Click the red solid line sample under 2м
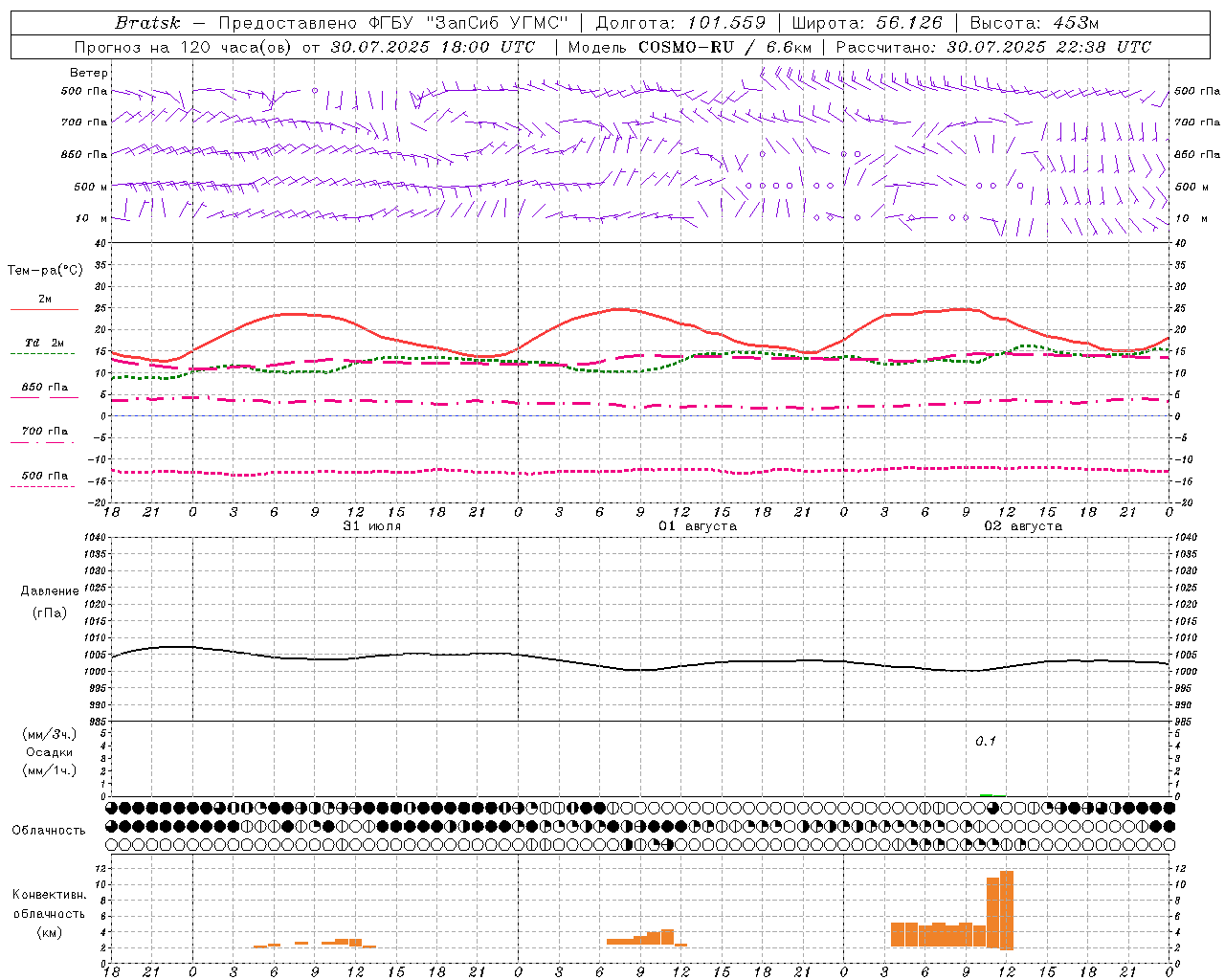Viewport: 1225px width, 980px height. click(44, 310)
